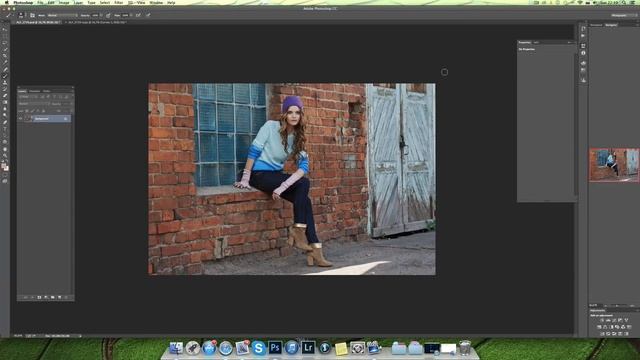This screenshot has width=640, height=360.
Task: Click the new adjustment layer icon in Layers panel
Action: pyautogui.click(x=46, y=297)
